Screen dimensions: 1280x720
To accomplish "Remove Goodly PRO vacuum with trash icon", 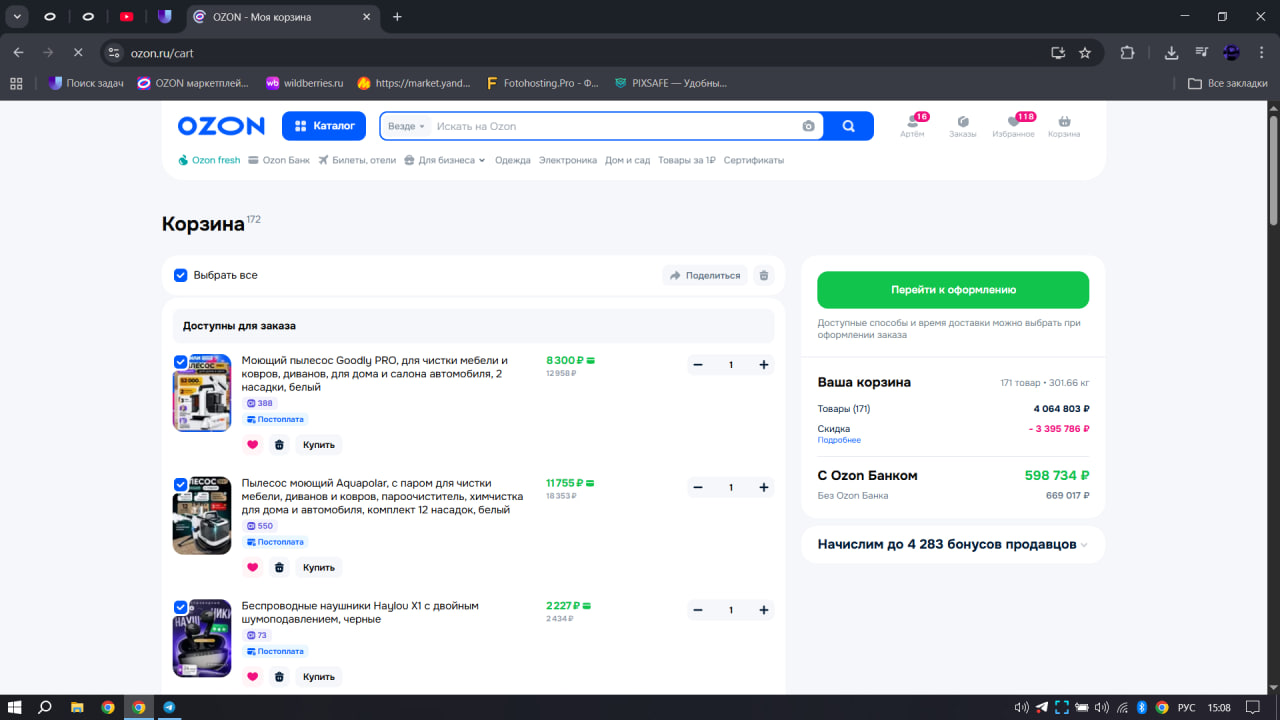I will click(279, 445).
